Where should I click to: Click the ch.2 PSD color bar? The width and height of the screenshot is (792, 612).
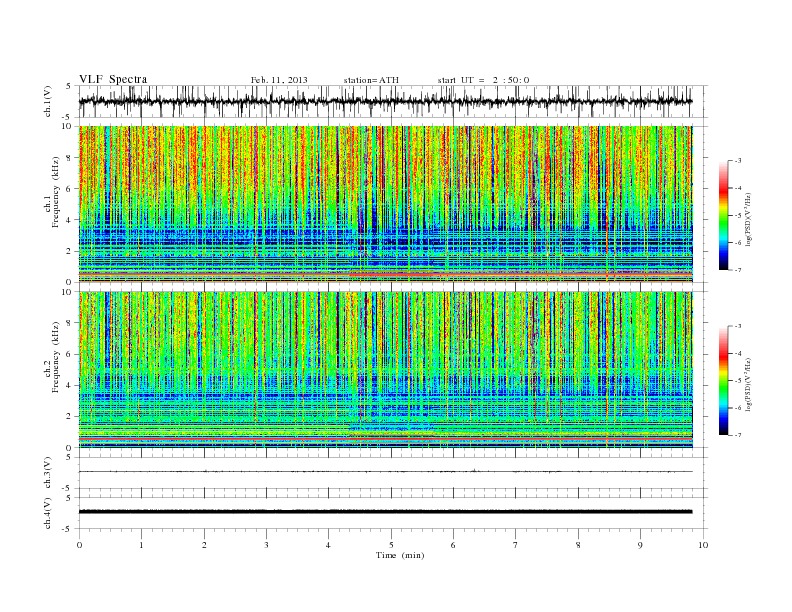click(723, 380)
